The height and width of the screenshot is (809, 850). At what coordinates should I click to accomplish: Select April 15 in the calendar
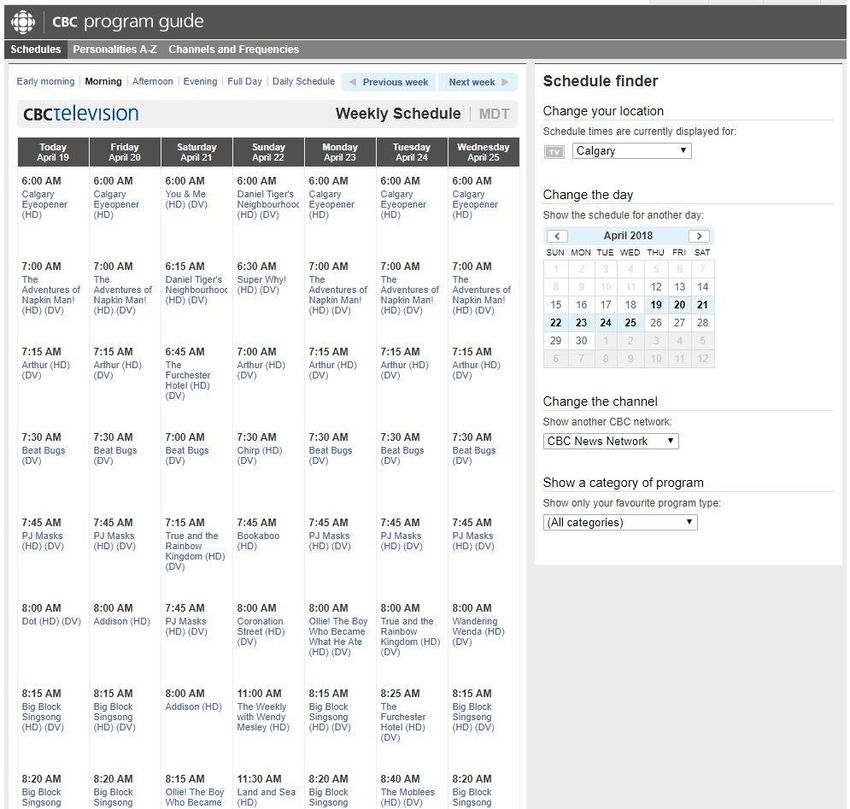tap(556, 305)
